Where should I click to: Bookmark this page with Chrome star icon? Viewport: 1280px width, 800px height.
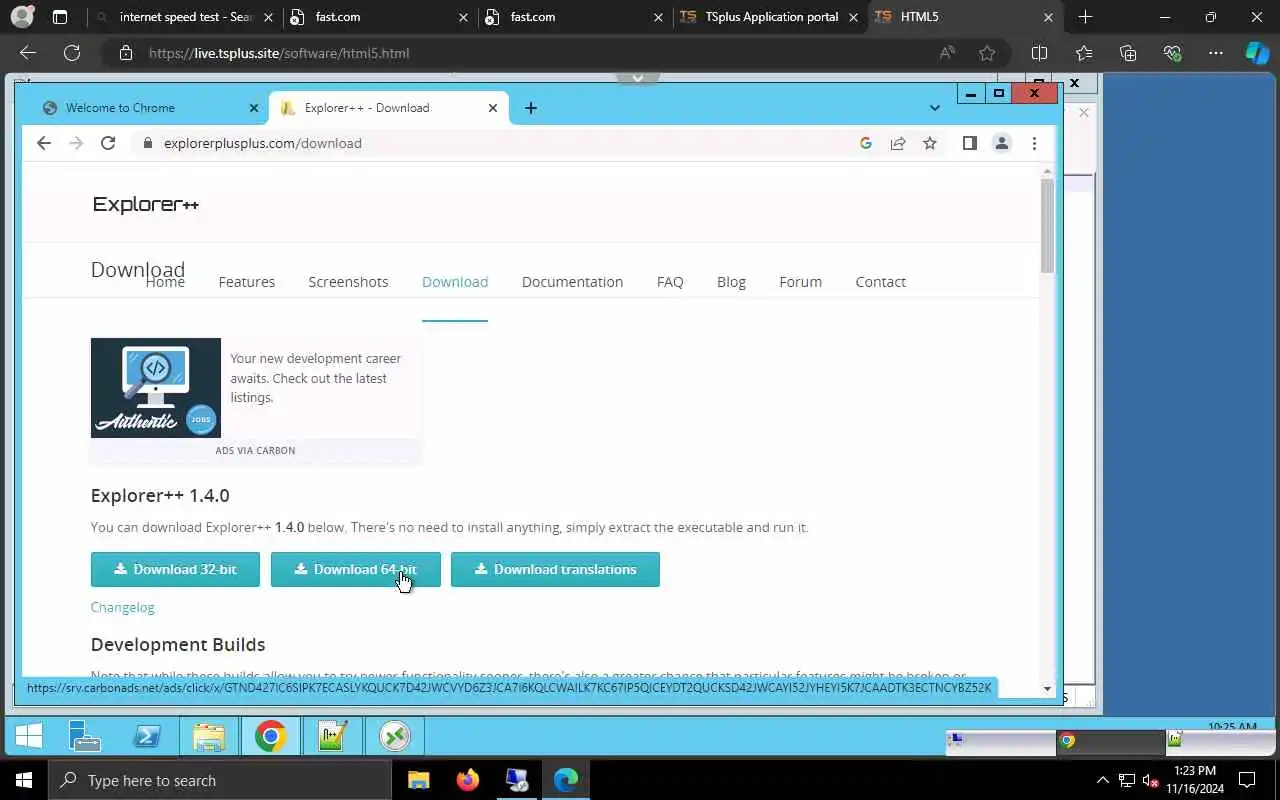click(x=930, y=143)
